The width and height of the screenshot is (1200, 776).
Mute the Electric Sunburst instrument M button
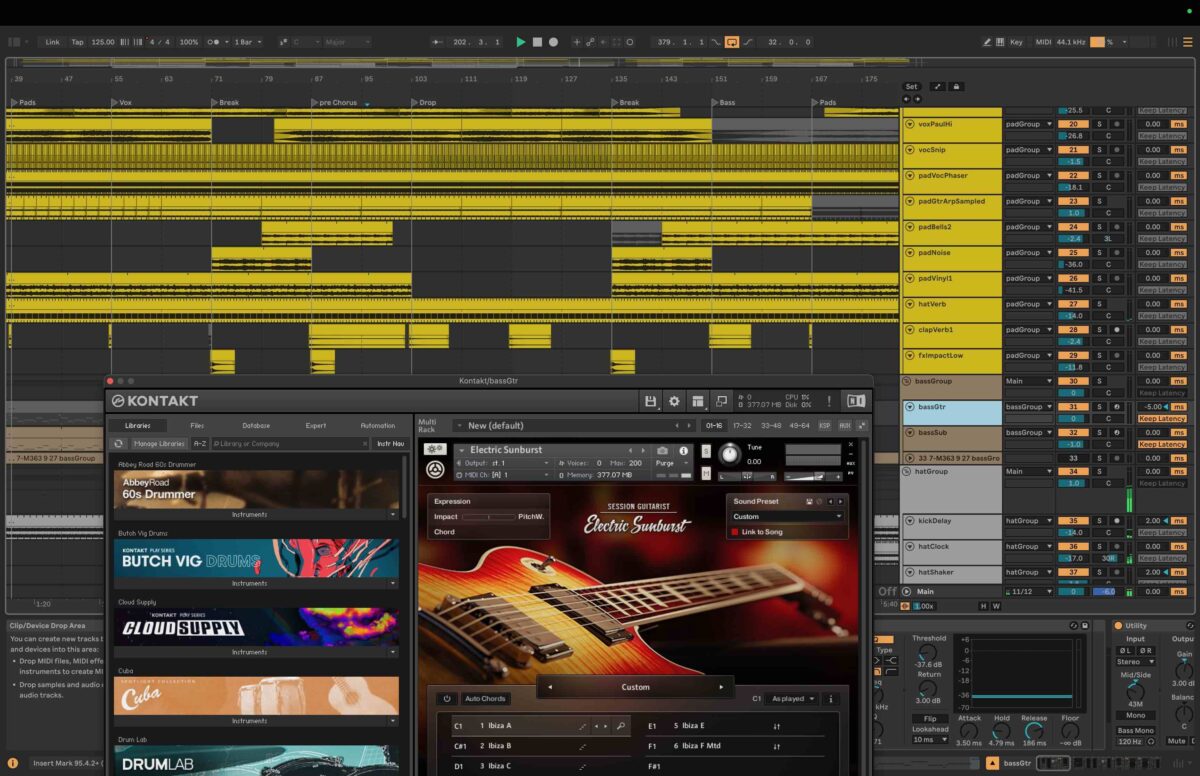706,473
